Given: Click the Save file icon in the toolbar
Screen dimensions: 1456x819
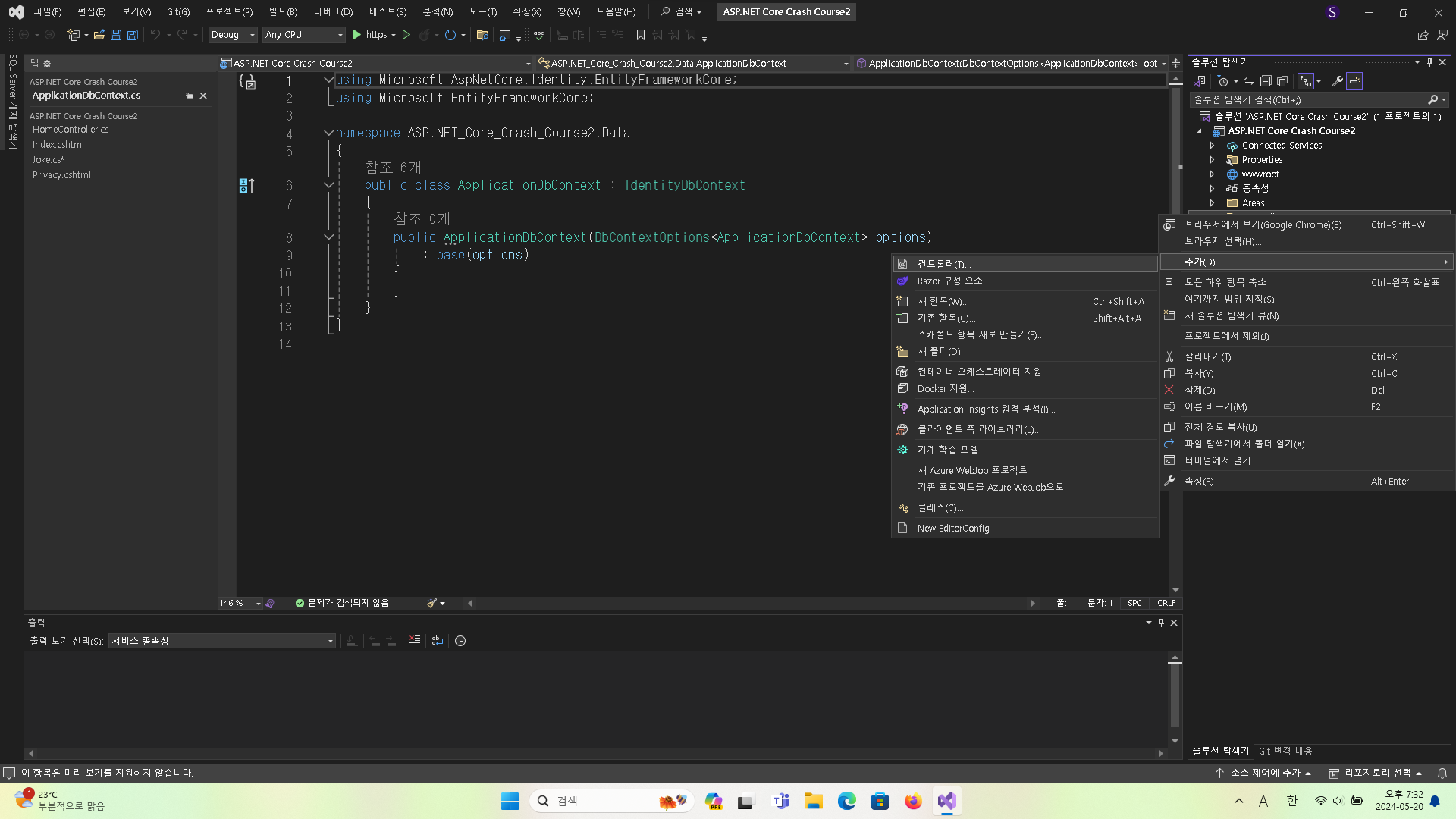Looking at the screenshot, I should [115, 35].
